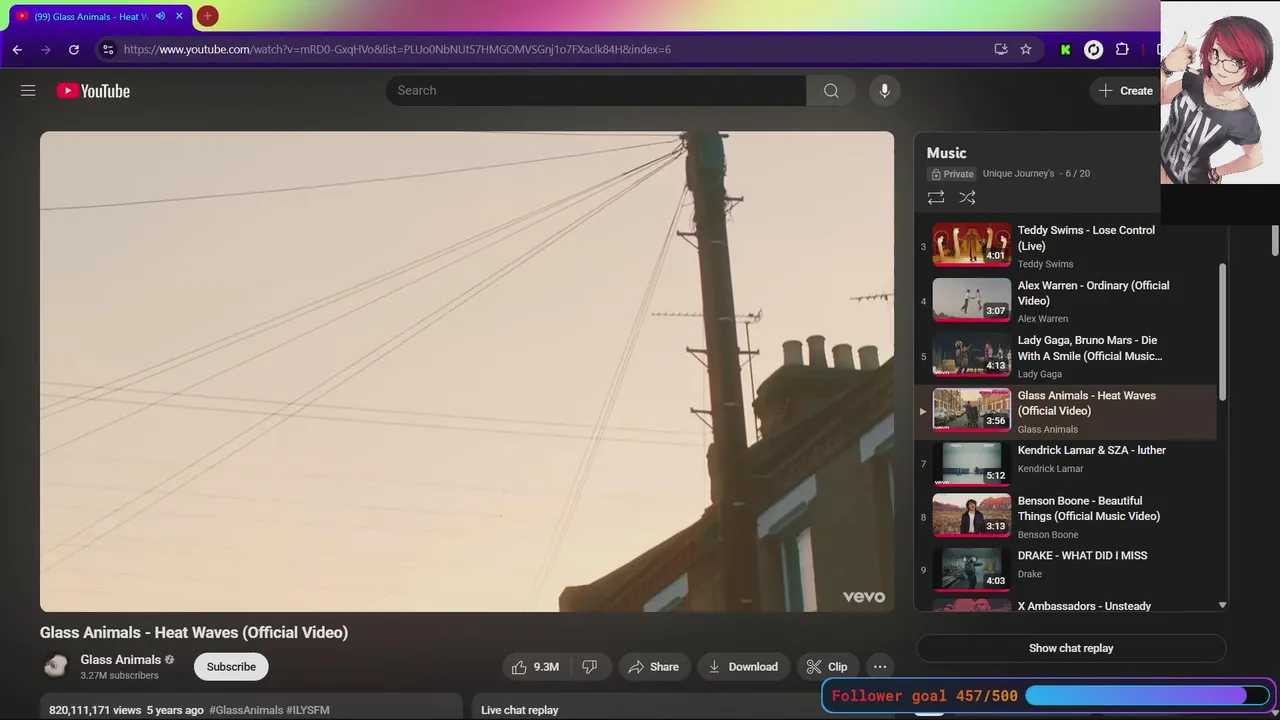Play DRAKE - WHAT DID I MISS
Viewport: 1280px width, 720px height.
[x=1066, y=569]
